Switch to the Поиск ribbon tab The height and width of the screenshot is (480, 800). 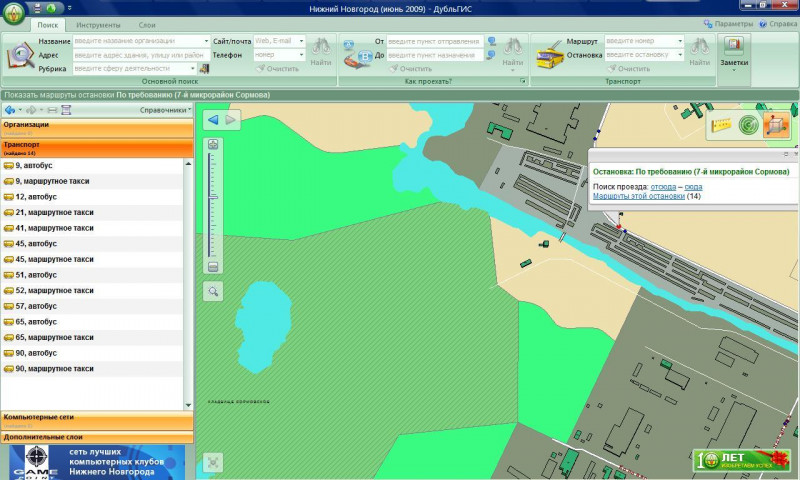pyautogui.click(x=47, y=25)
